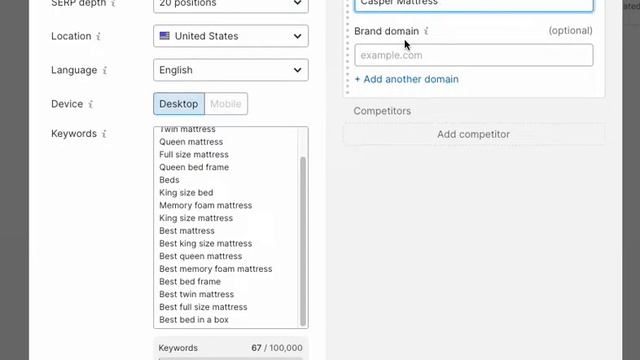
Task: Click the Casper Mattress brand name field
Action: click(x=473, y=5)
